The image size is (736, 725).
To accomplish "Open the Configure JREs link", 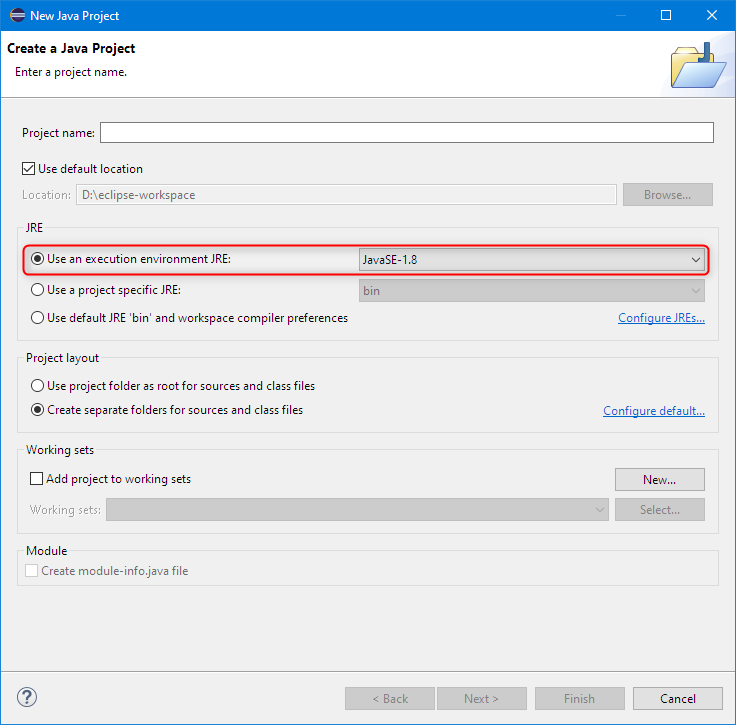I will pyautogui.click(x=661, y=318).
